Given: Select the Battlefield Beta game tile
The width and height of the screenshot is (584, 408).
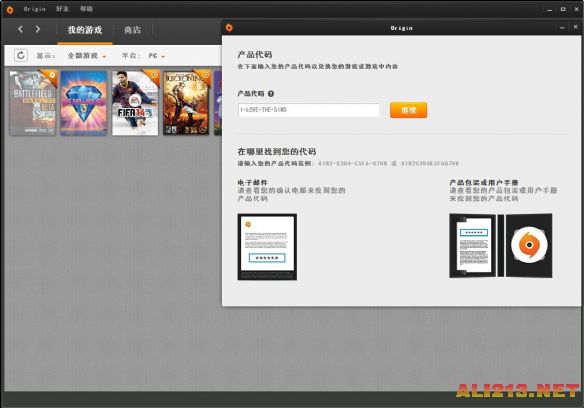Looking at the screenshot, I should pyautogui.click(x=33, y=103).
